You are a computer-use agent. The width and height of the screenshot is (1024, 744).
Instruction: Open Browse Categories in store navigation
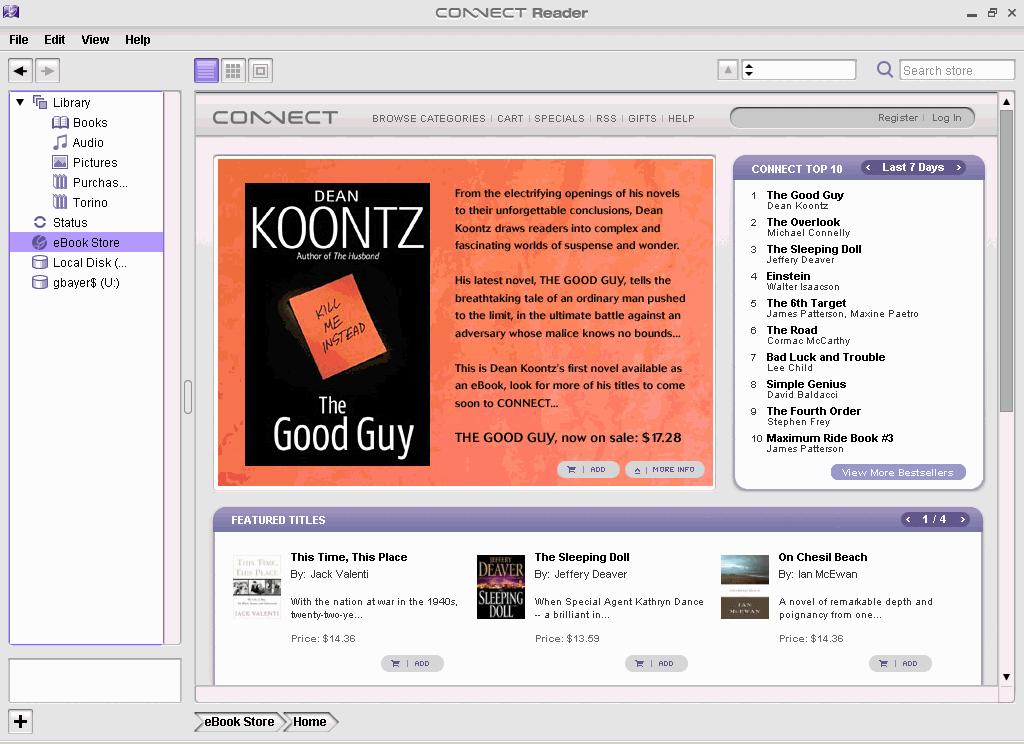[428, 118]
